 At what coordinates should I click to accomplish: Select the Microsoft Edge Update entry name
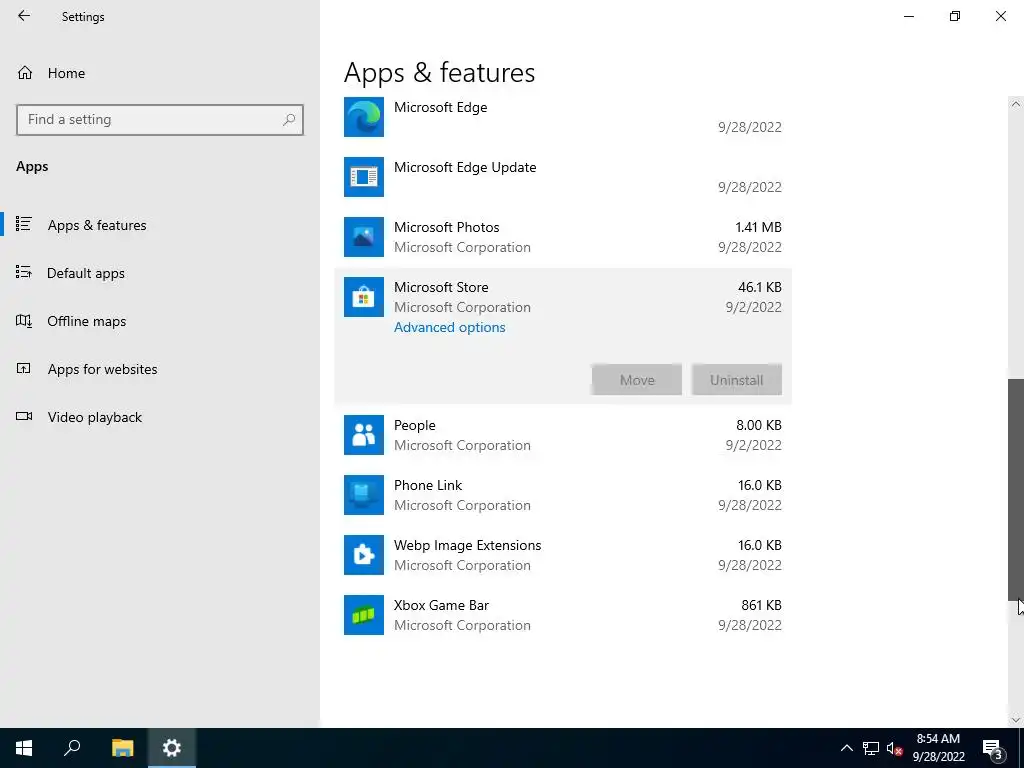pyautogui.click(x=465, y=167)
